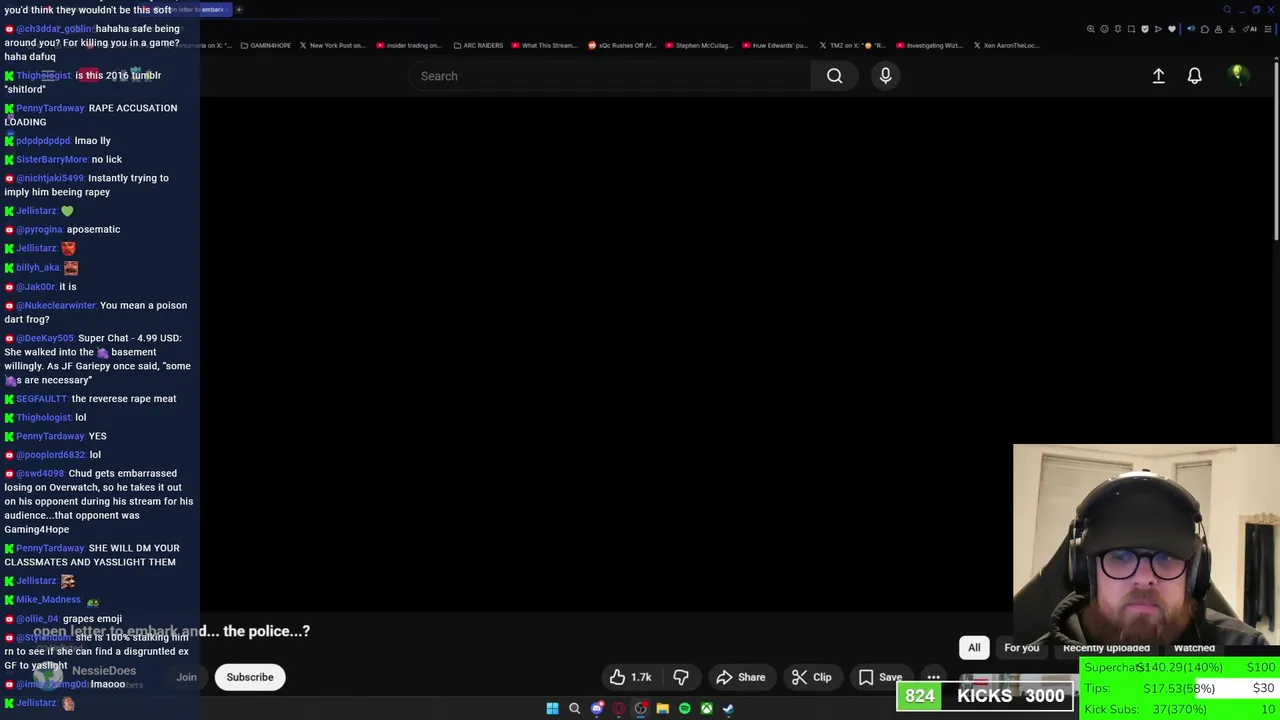Click chat username Mike_Madness
Image resolution: width=1280 pixels, height=720 pixels.
coord(48,600)
